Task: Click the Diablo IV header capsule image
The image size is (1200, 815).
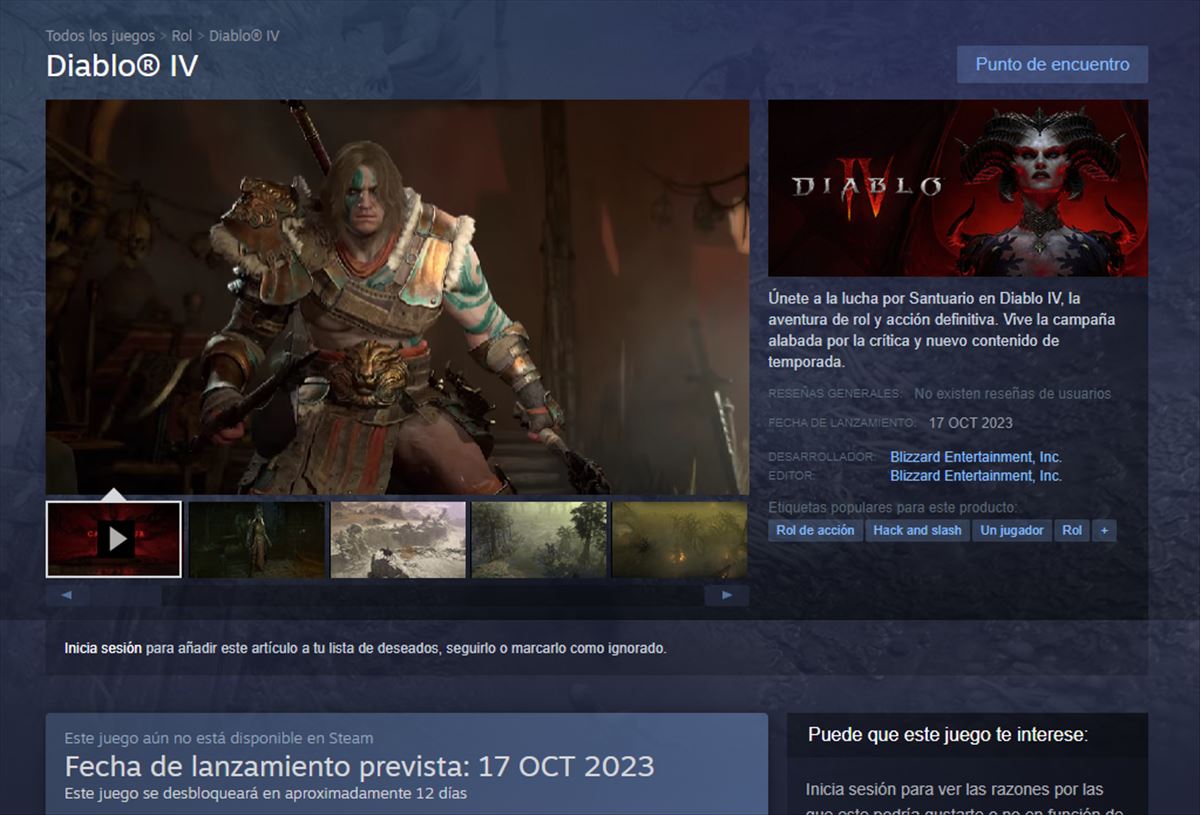Action: pos(958,188)
